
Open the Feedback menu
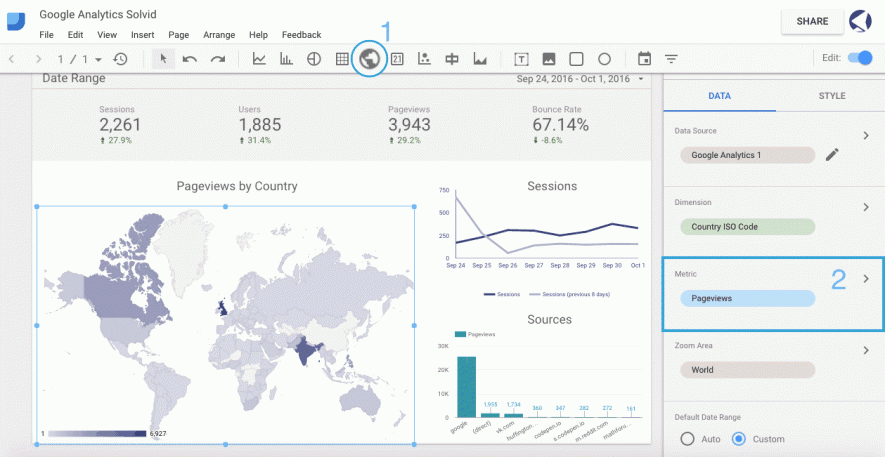tap(301, 35)
